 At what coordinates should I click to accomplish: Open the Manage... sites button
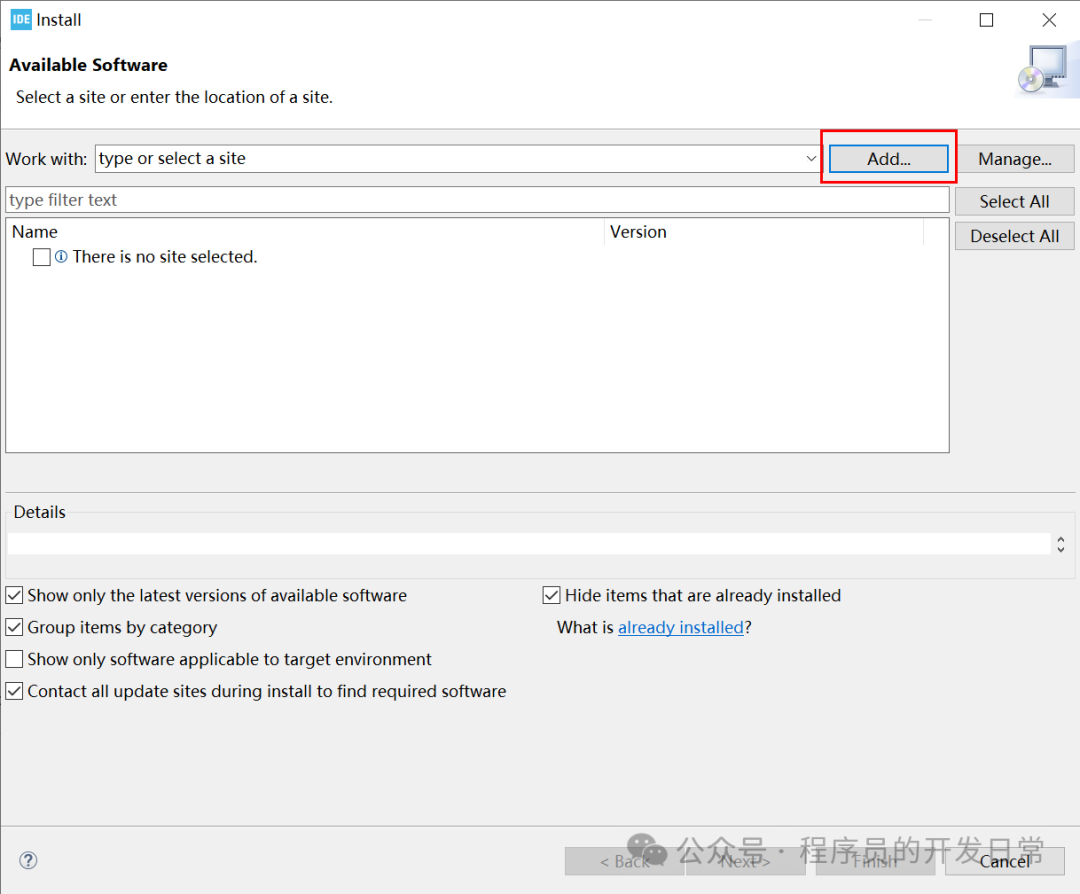coord(1015,159)
